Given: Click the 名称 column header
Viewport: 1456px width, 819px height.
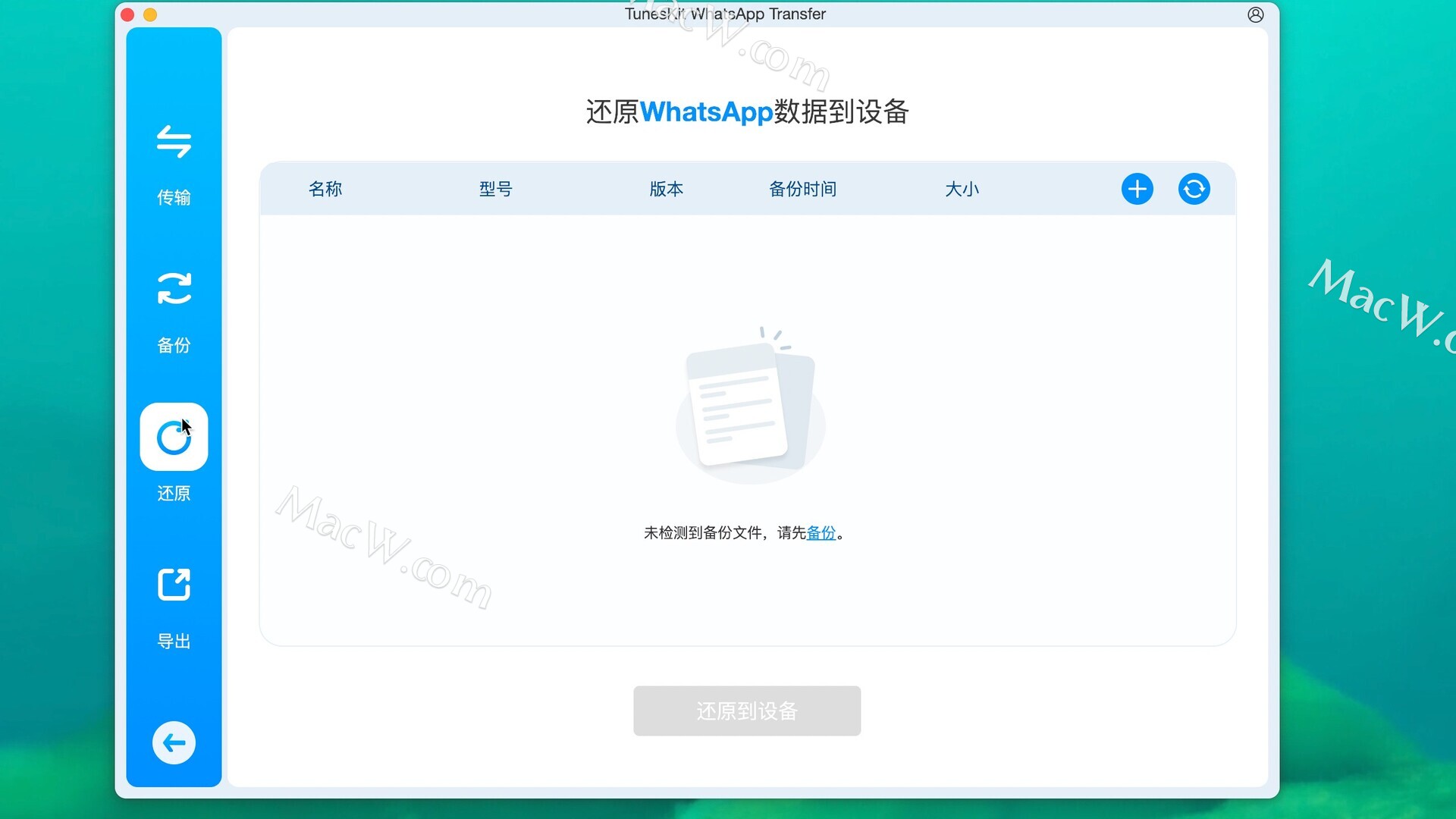Looking at the screenshot, I should (325, 189).
